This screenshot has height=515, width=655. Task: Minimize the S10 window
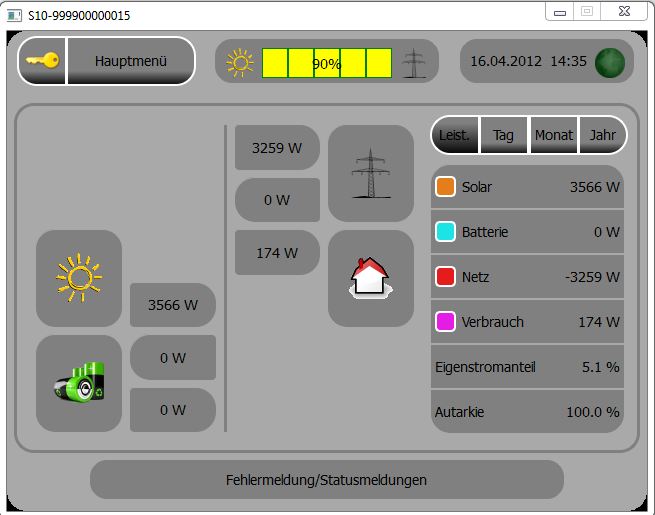point(560,12)
